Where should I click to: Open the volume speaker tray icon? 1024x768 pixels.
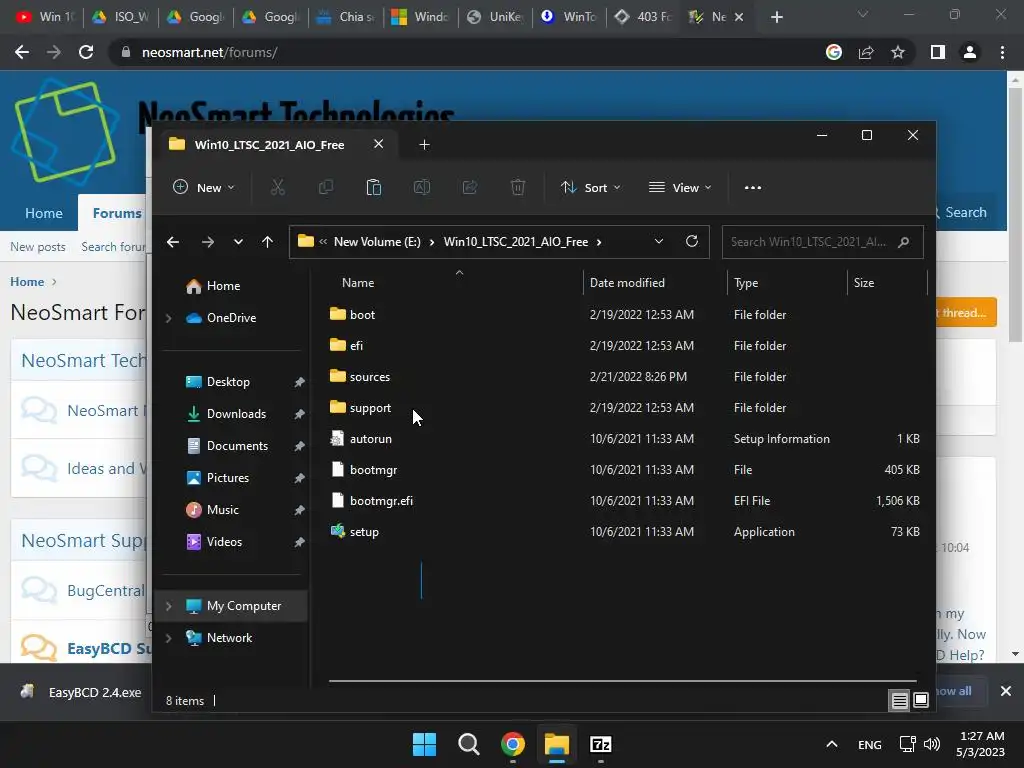pyautogui.click(x=932, y=744)
